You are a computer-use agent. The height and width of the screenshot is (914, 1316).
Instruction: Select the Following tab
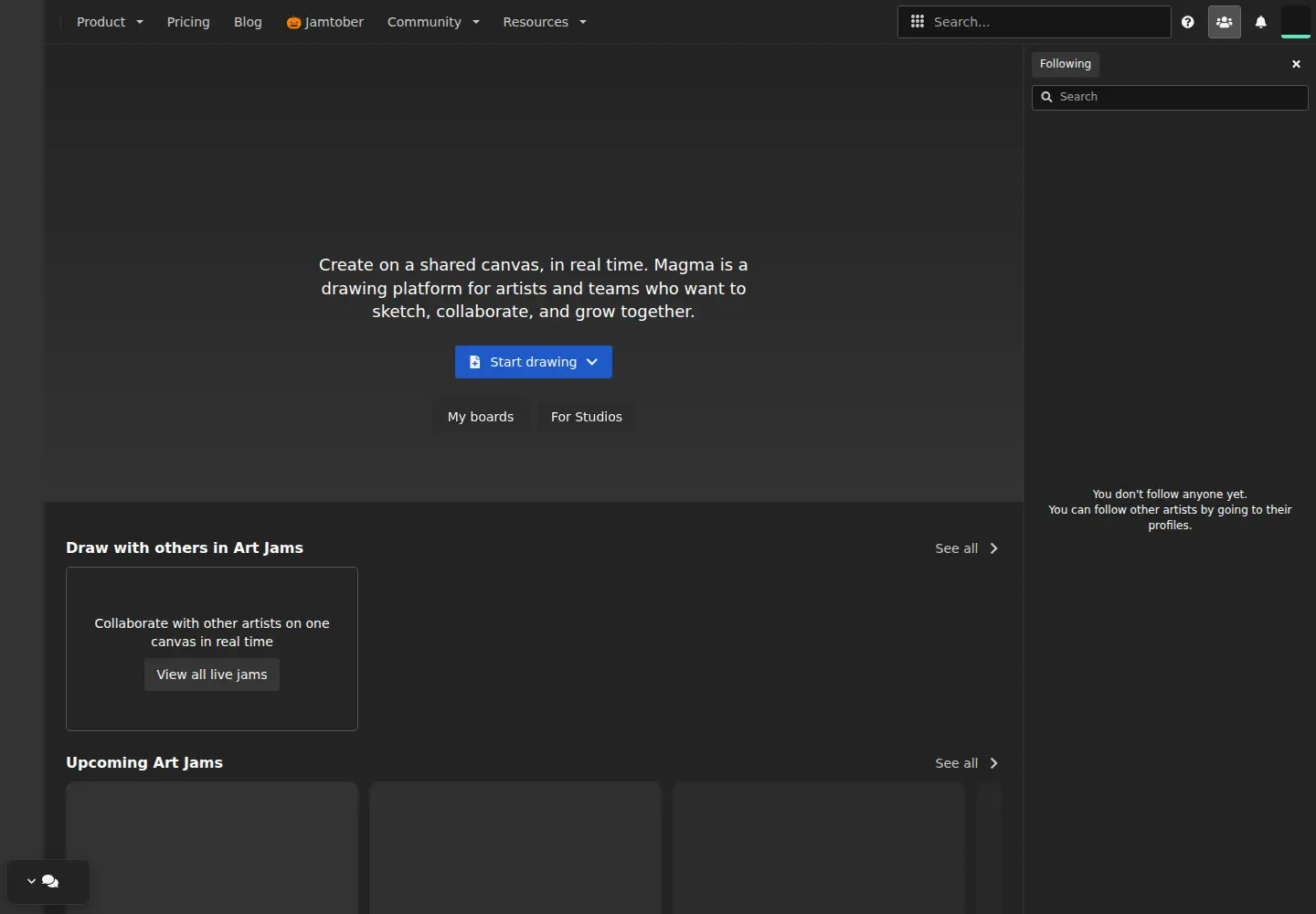[x=1066, y=64]
